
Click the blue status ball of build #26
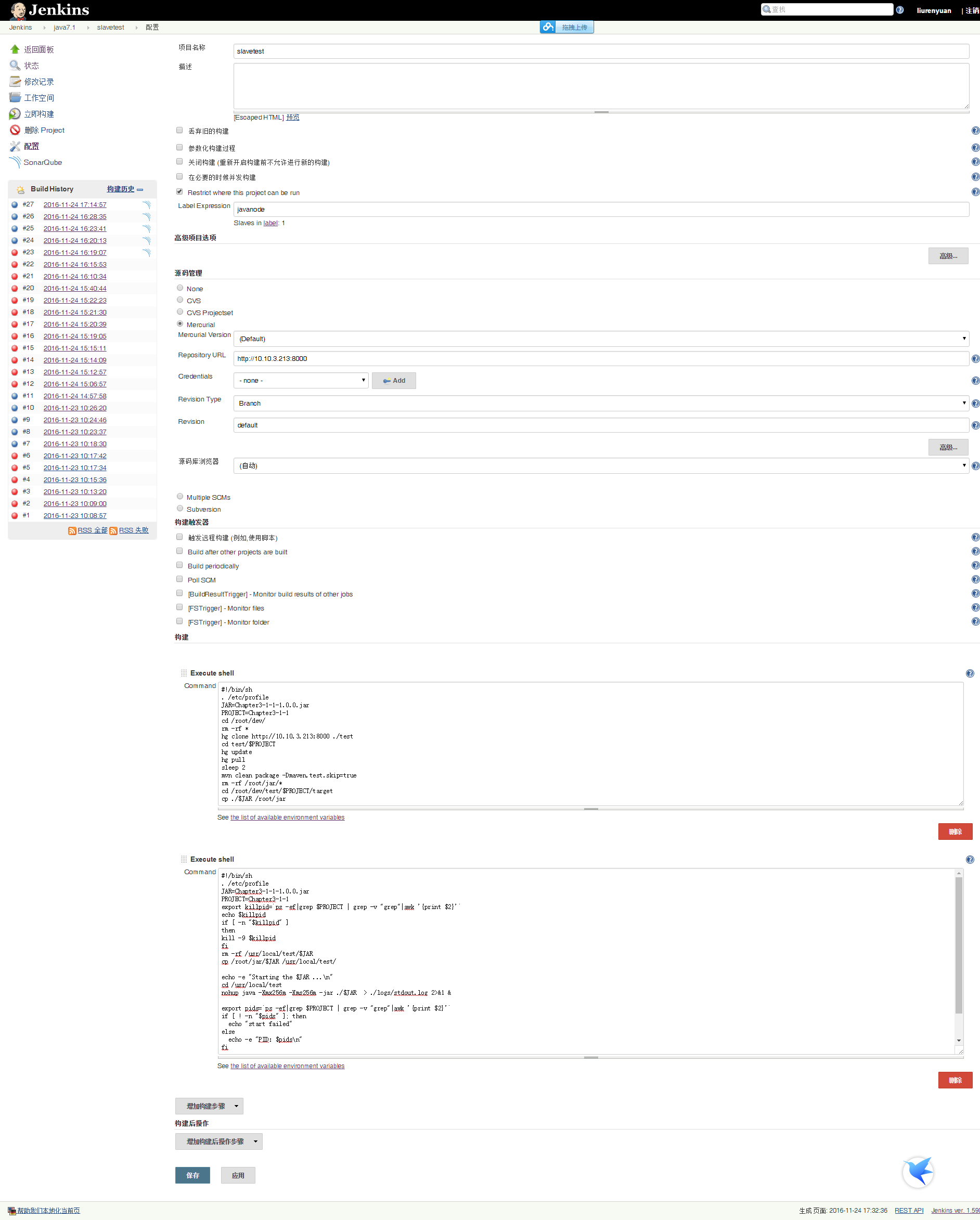pyautogui.click(x=15, y=217)
